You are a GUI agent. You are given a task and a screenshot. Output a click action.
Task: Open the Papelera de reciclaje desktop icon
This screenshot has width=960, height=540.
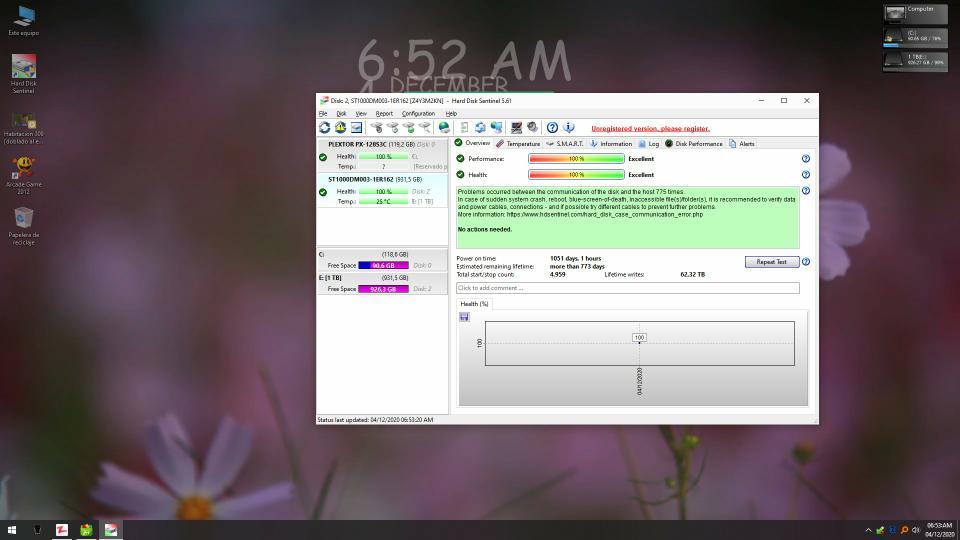pyautogui.click(x=23, y=226)
